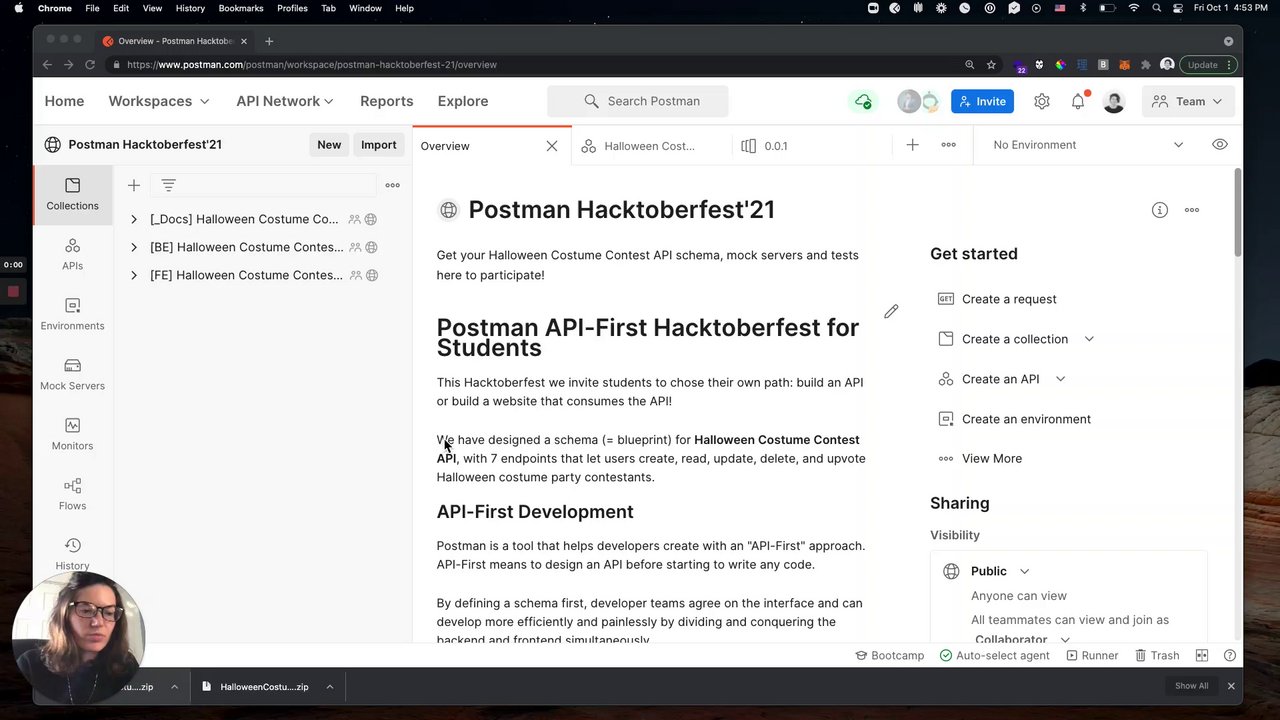Open the Explore page
Viewport: 1280px width, 720px height.
pos(463,101)
